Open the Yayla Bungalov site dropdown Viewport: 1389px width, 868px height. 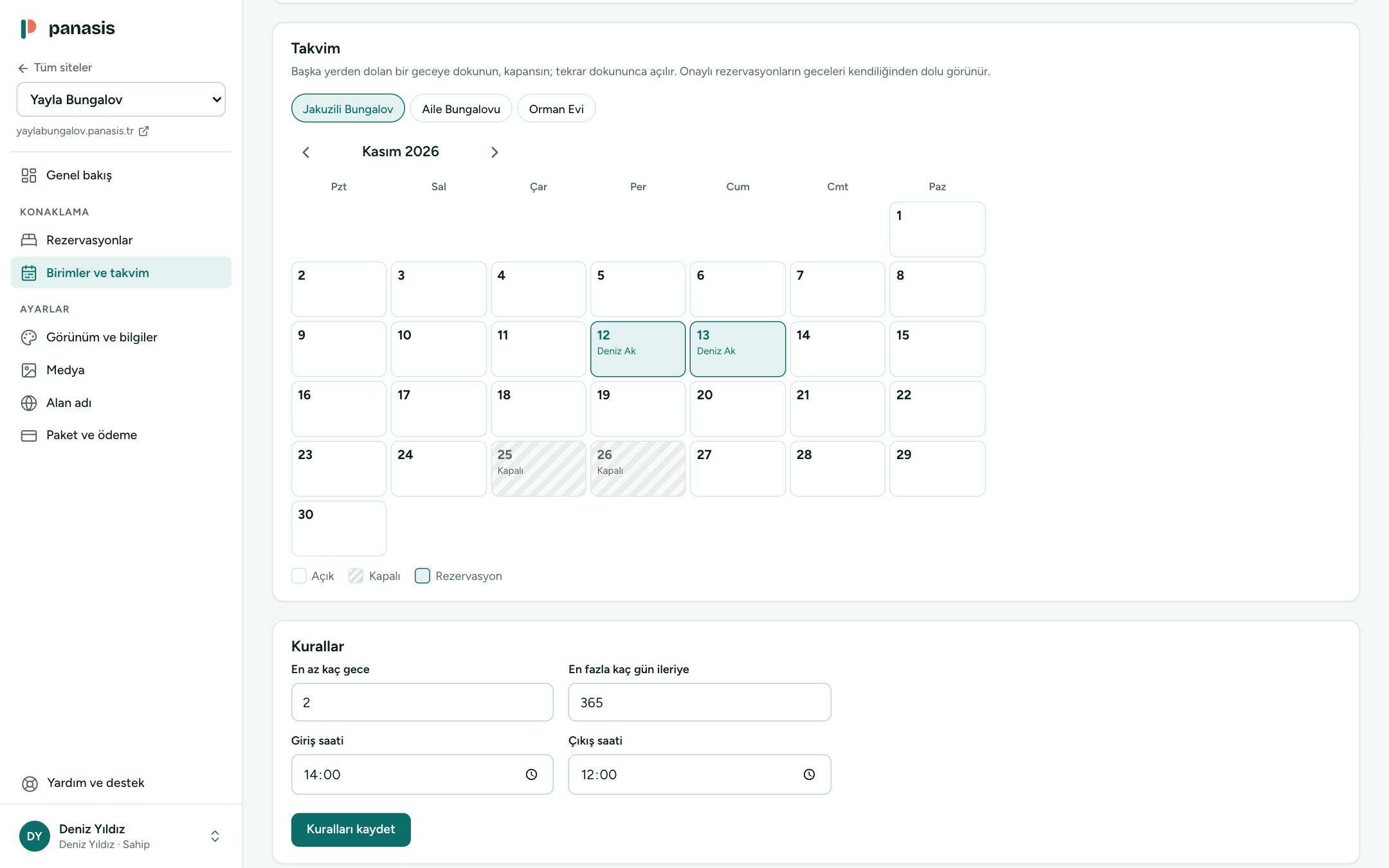tap(121, 100)
